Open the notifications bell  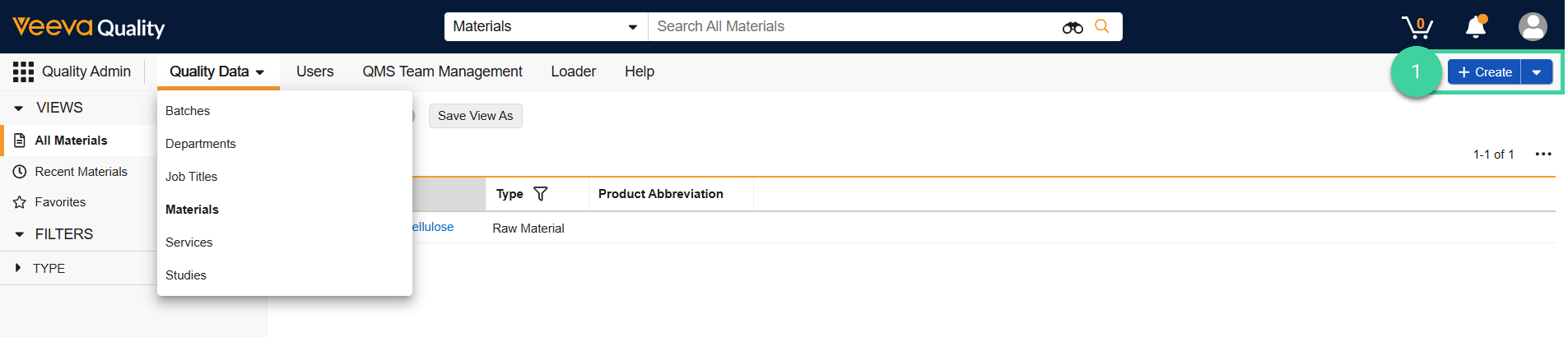(1476, 27)
